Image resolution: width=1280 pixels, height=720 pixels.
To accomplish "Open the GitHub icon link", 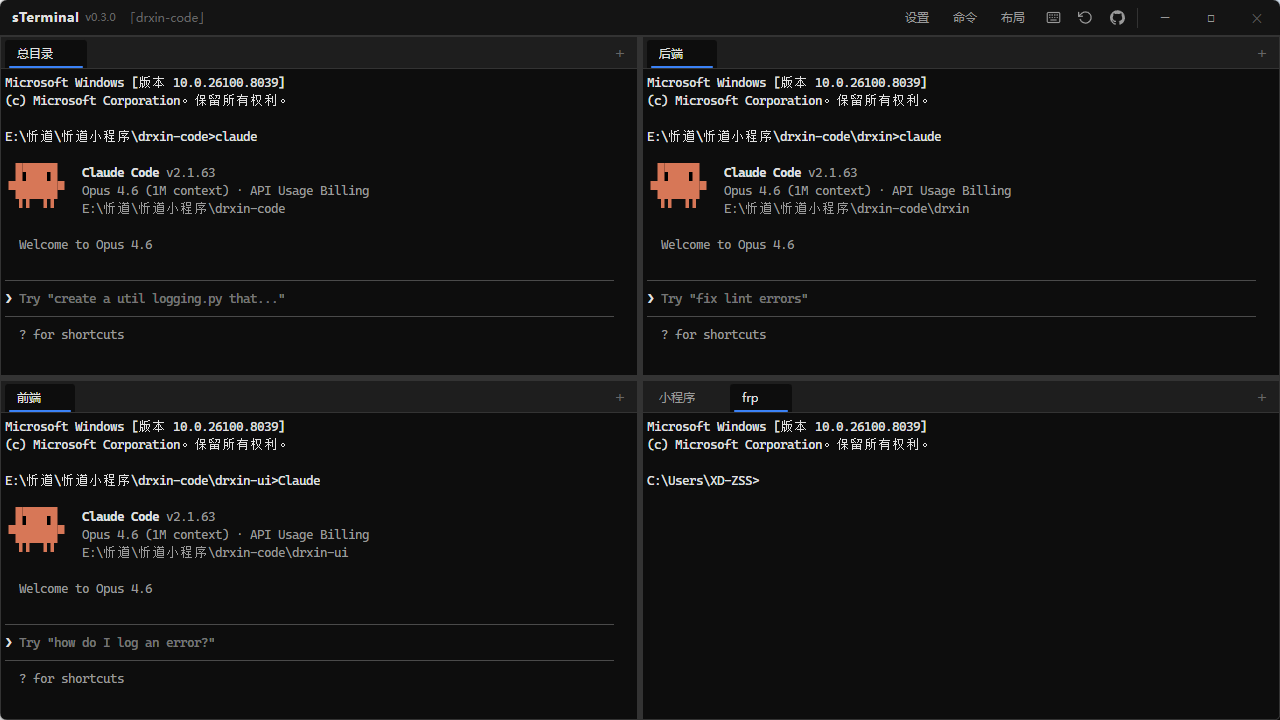I will (x=1117, y=18).
